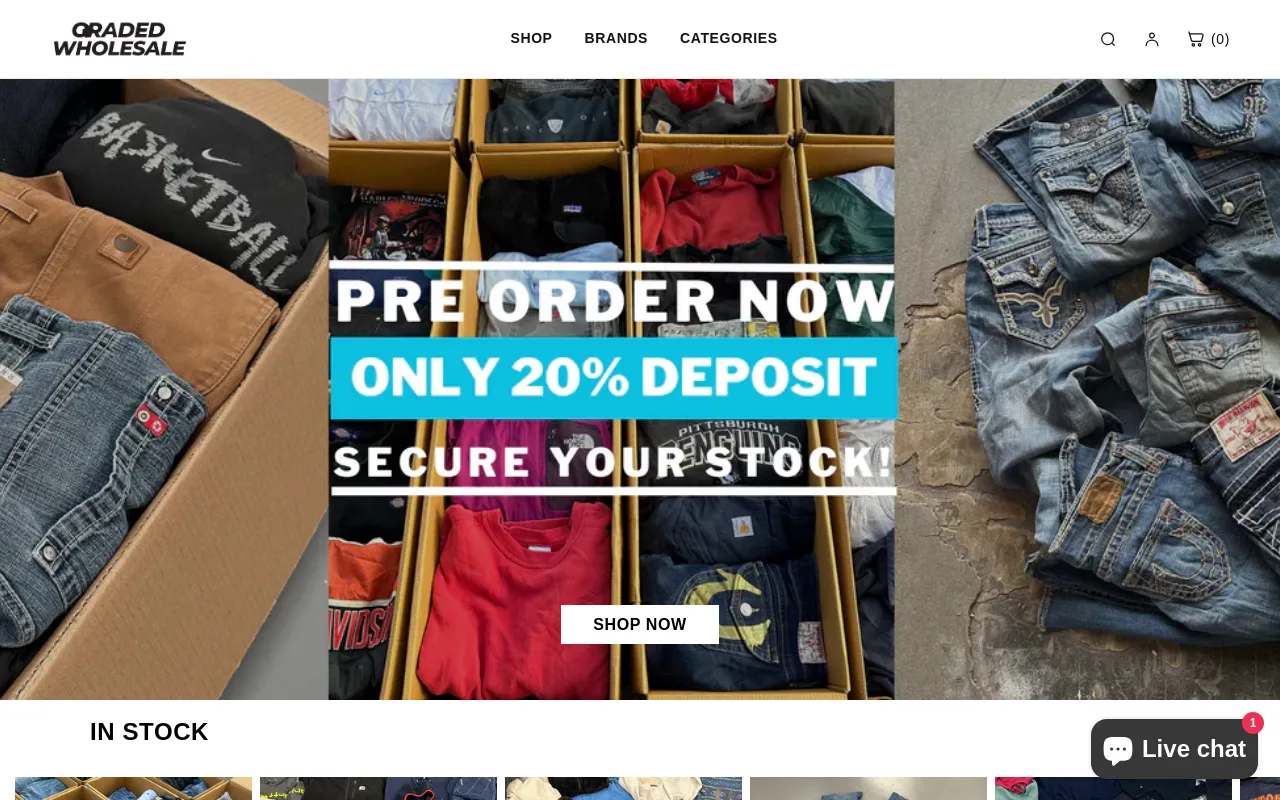Click the SHOP NOW button
This screenshot has height=800, width=1280.
[x=640, y=624]
